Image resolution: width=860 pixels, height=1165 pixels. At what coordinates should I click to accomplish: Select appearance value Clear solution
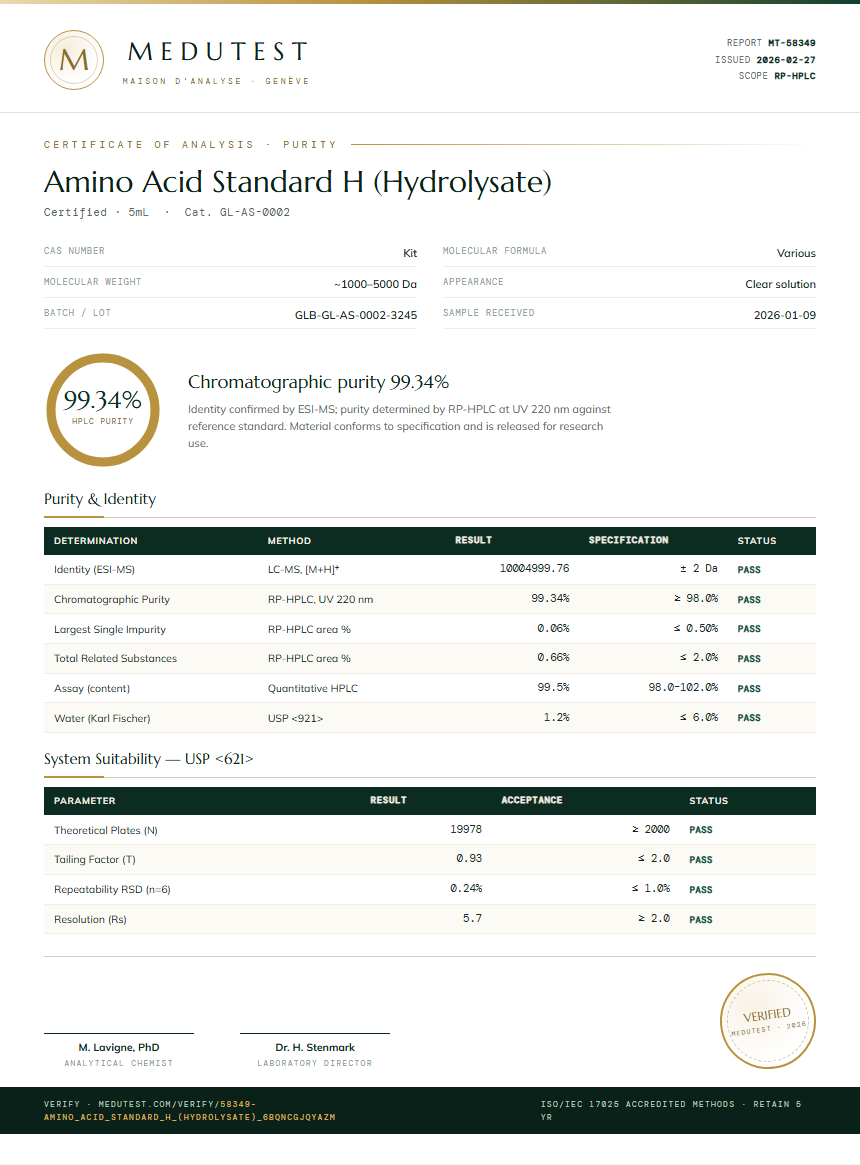pyautogui.click(x=780, y=285)
